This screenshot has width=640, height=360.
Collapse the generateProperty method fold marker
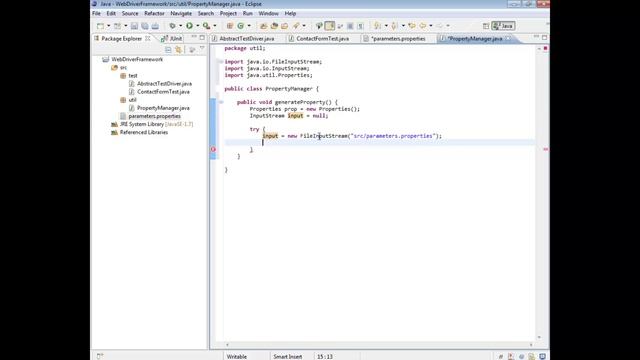[221, 102]
